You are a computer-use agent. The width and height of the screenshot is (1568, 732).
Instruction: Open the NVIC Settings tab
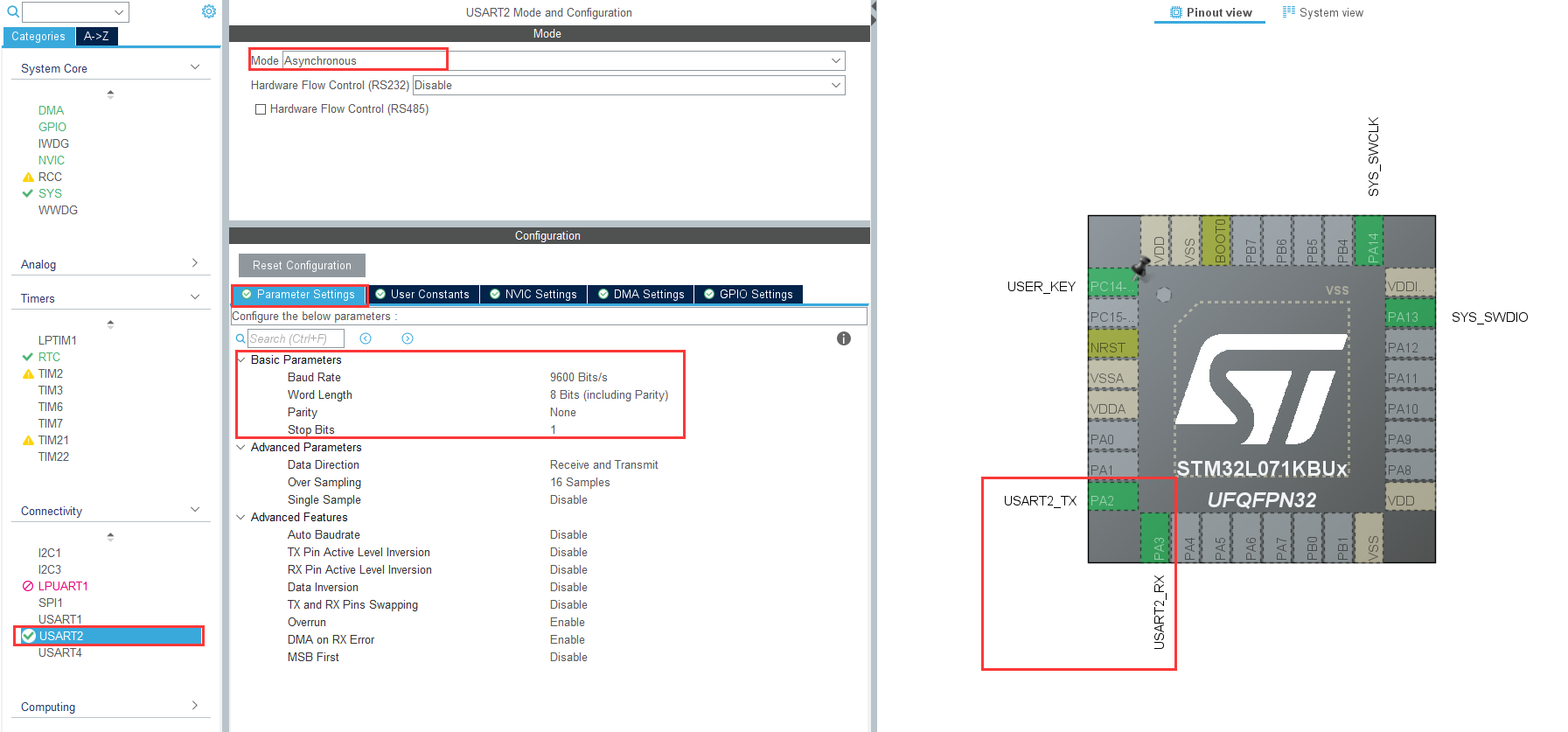[533, 294]
